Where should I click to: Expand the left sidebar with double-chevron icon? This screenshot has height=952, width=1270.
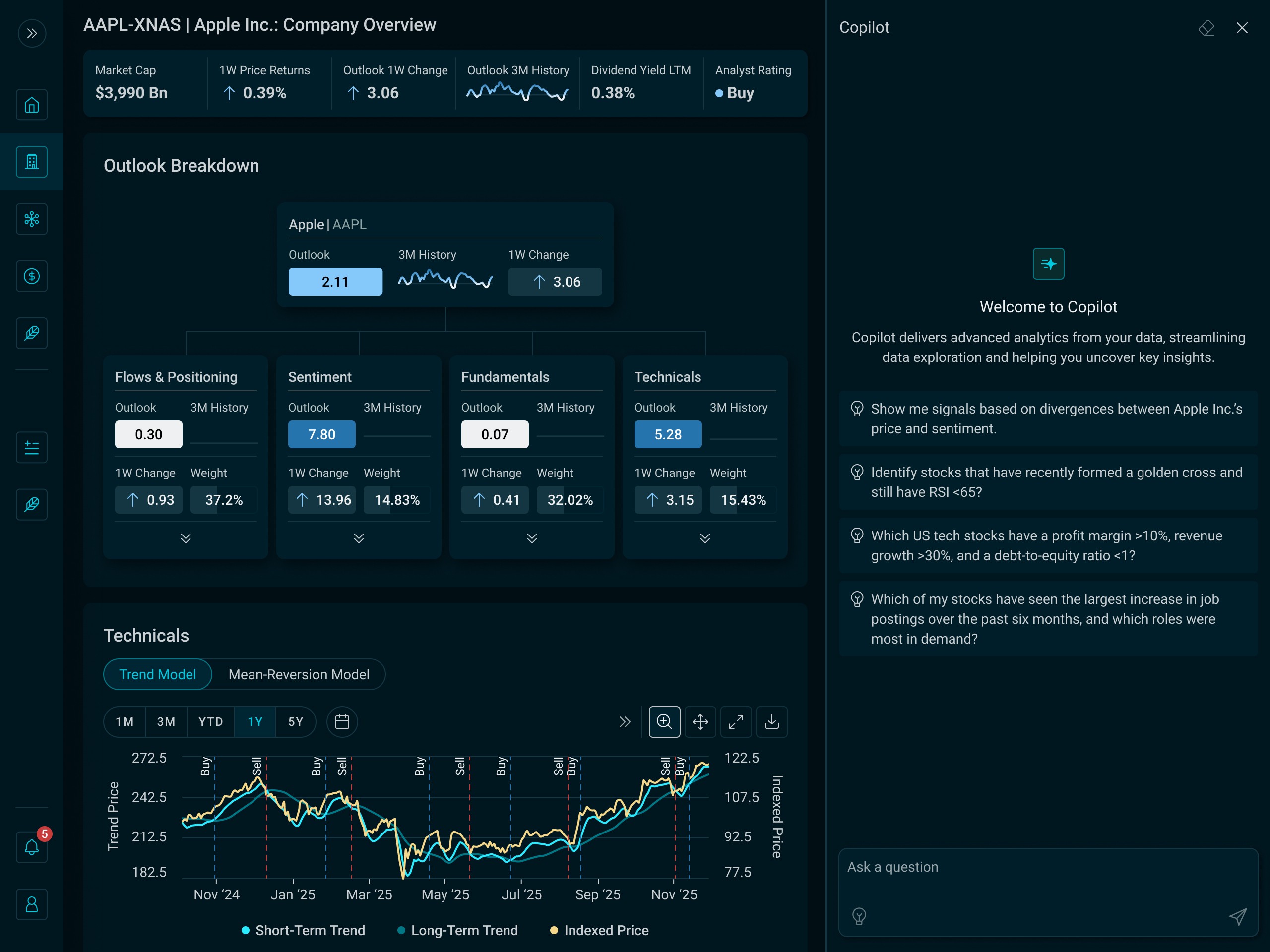pos(32,33)
